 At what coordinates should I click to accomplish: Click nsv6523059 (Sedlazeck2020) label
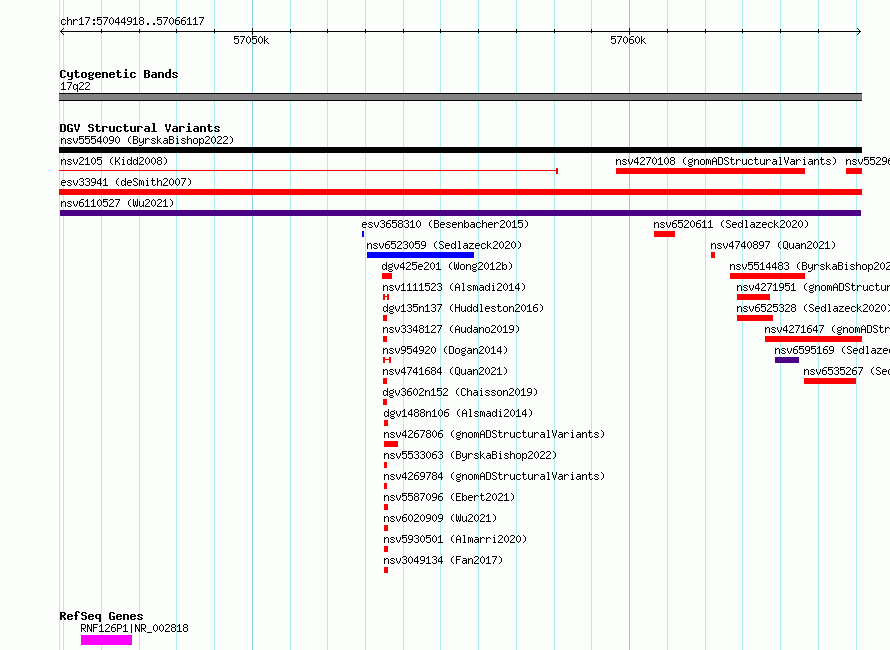[x=444, y=245]
